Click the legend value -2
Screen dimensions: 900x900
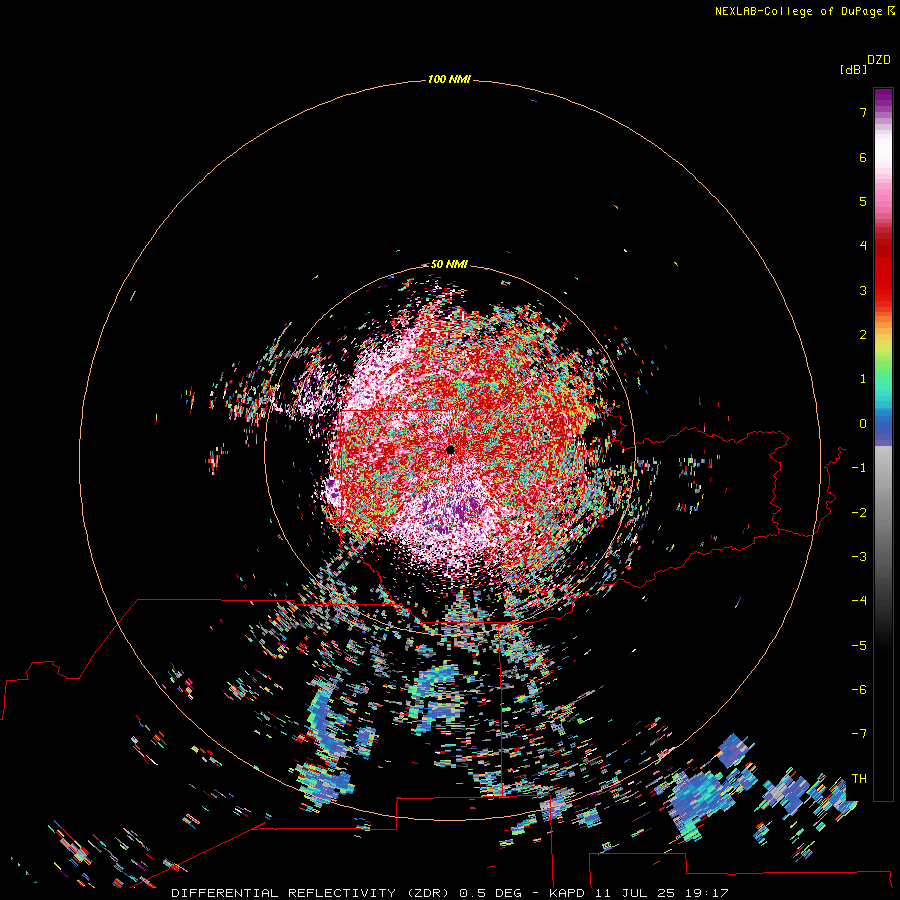point(859,513)
